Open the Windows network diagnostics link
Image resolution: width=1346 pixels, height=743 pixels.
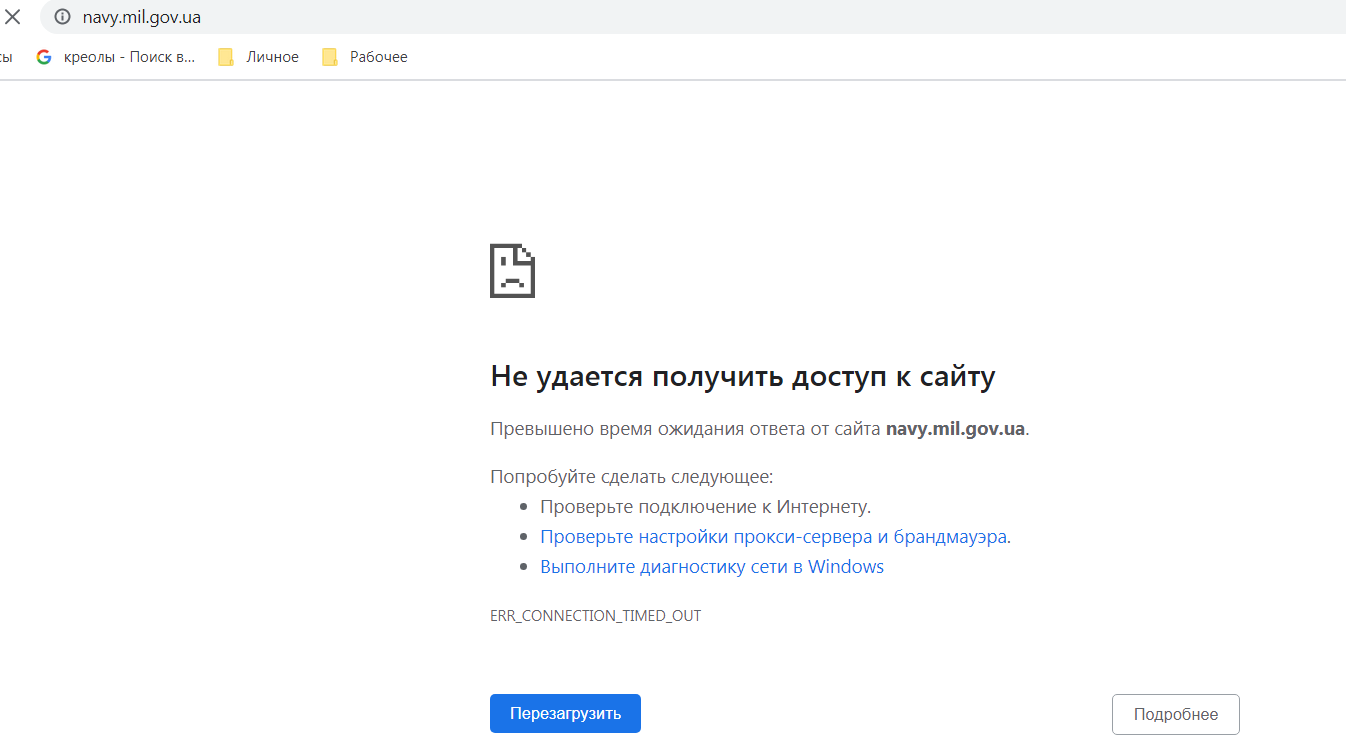pyautogui.click(x=711, y=566)
